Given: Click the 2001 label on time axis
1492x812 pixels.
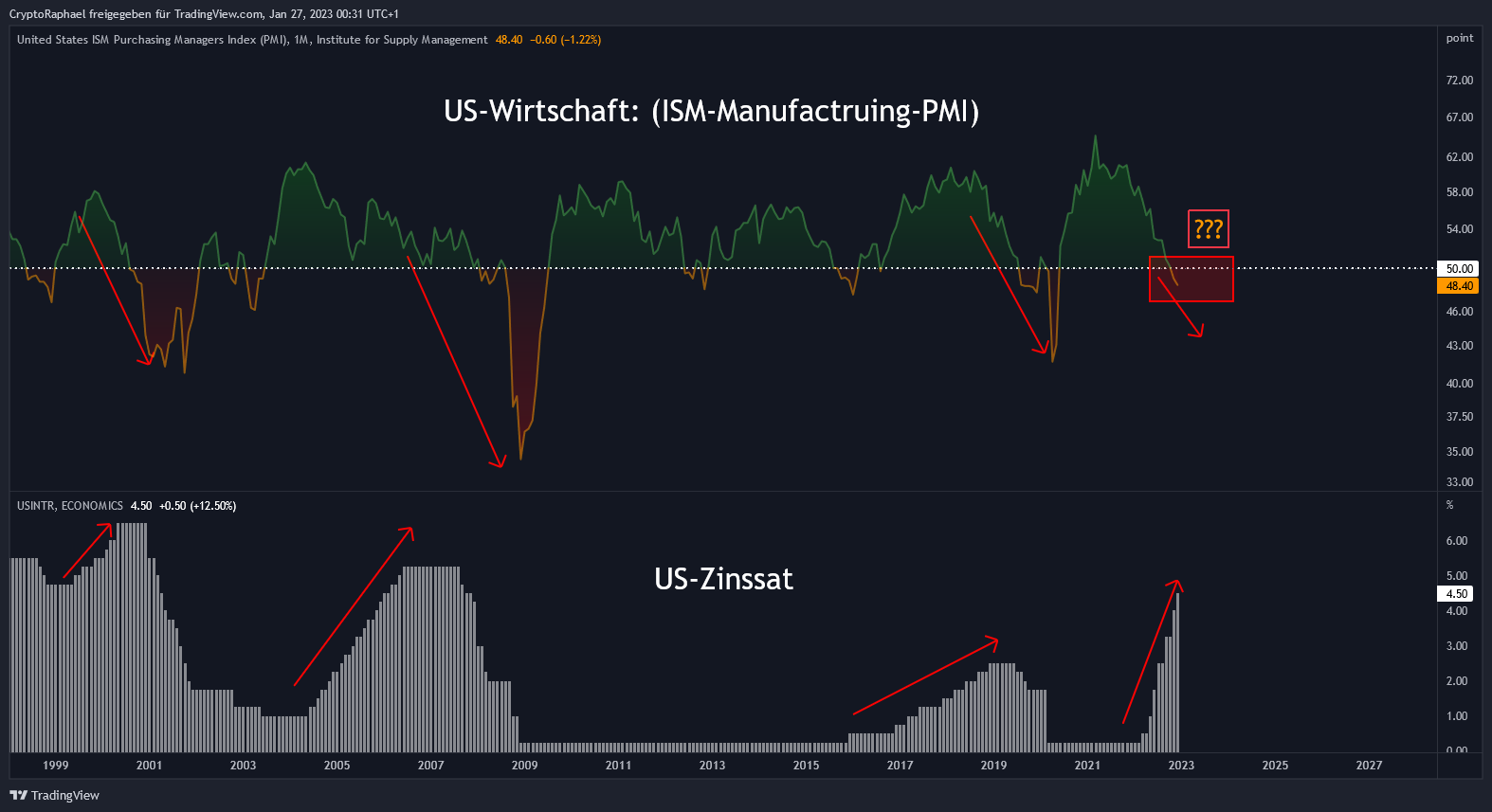Looking at the screenshot, I should (x=150, y=766).
